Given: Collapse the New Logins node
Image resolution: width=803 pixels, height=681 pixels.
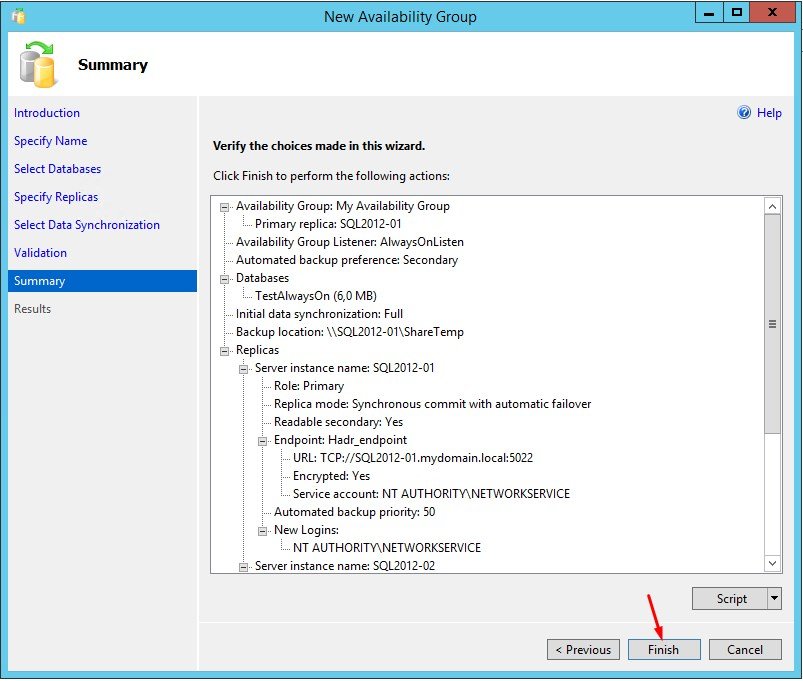Looking at the screenshot, I should tap(264, 530).
